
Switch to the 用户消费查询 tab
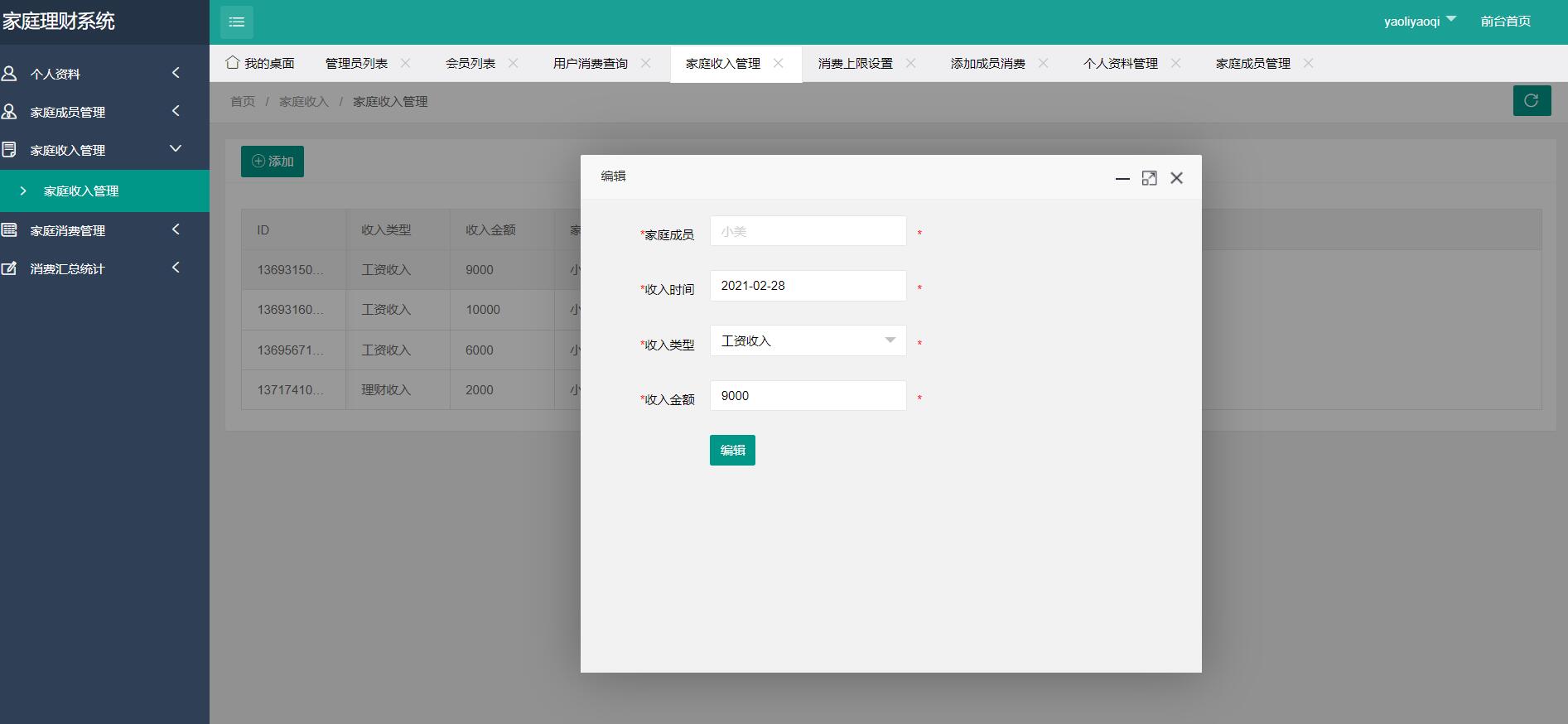point(591,63)
